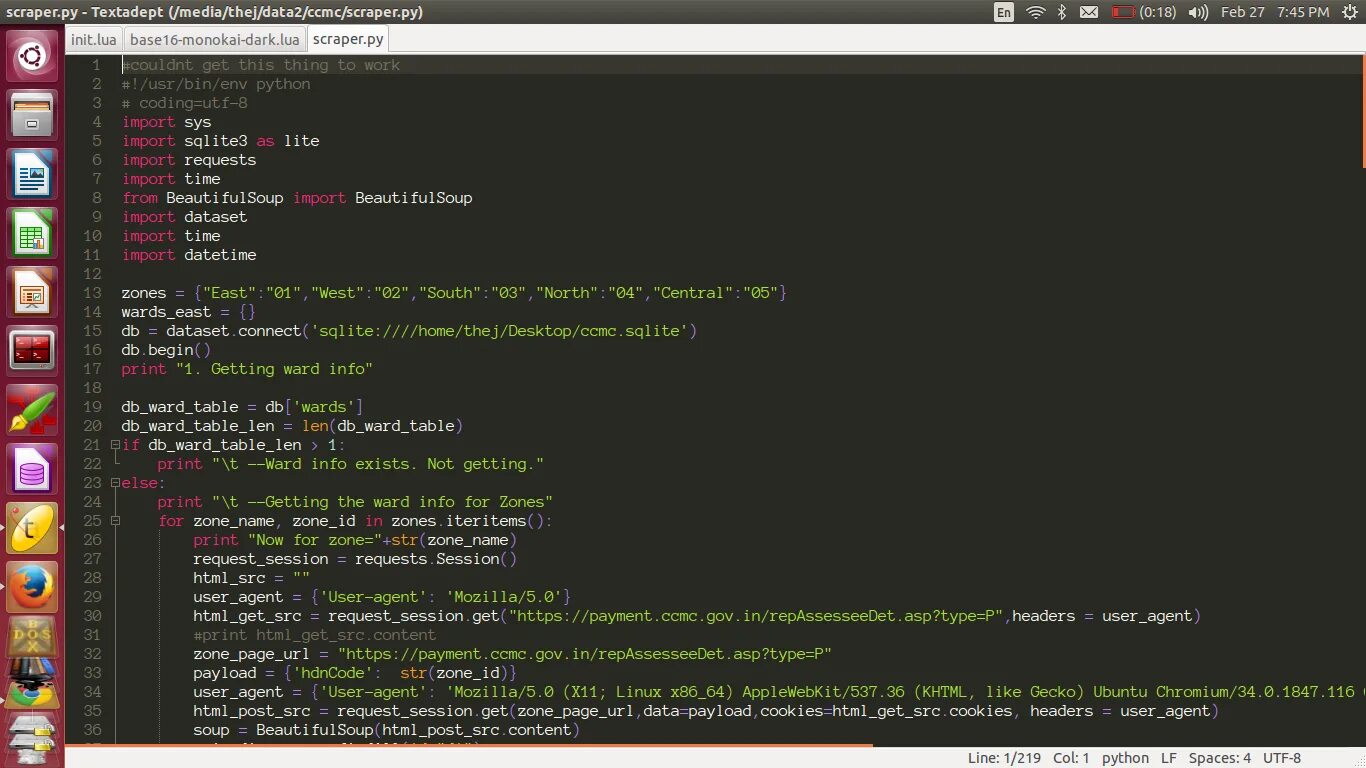Click on 'zones.iteritems()' in the for loop
1366x768 pixels.
(468, 521)
